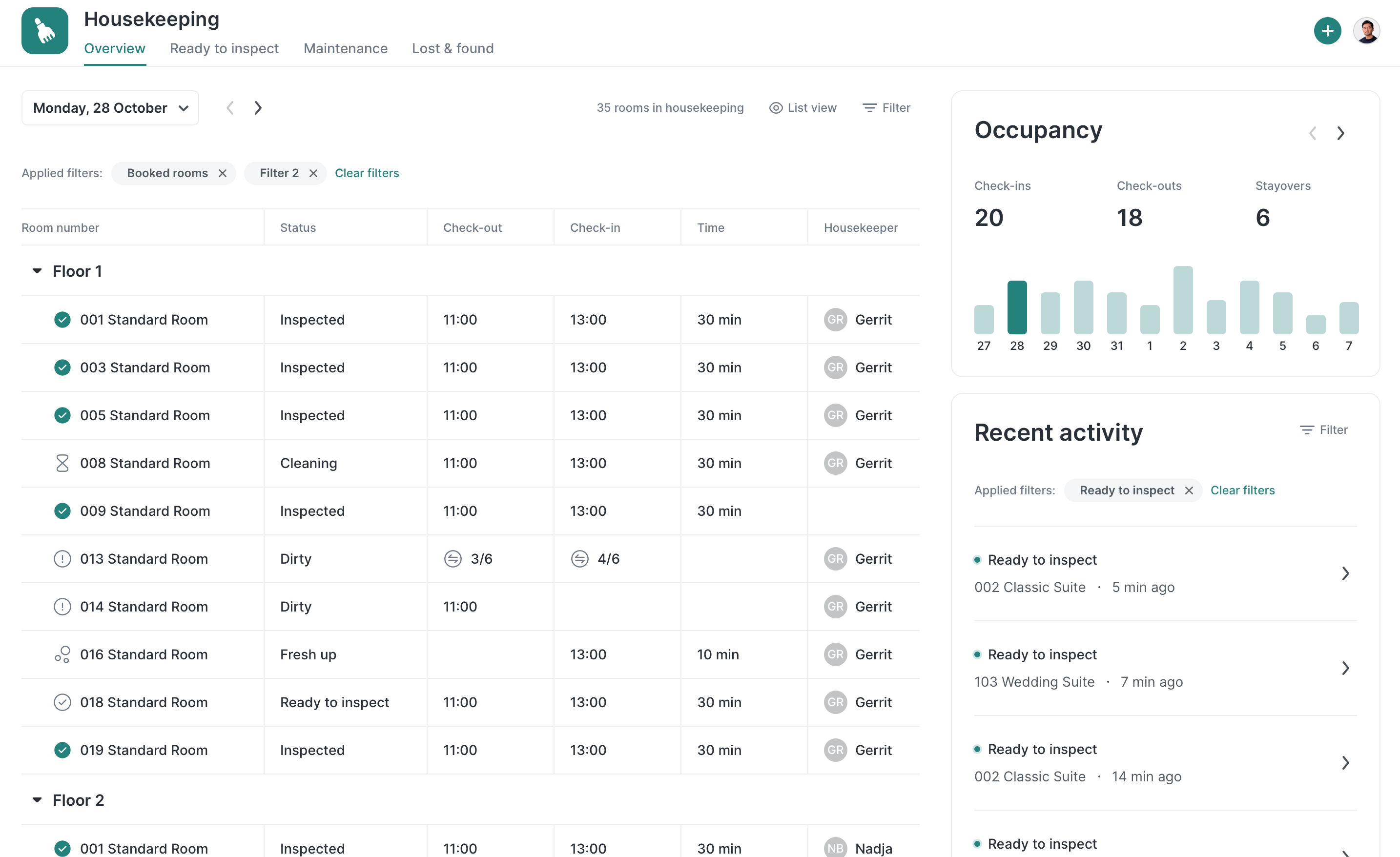Toggle the List view eye option
Viewport: 1400px width, 857px height.
tap(803, 108)
